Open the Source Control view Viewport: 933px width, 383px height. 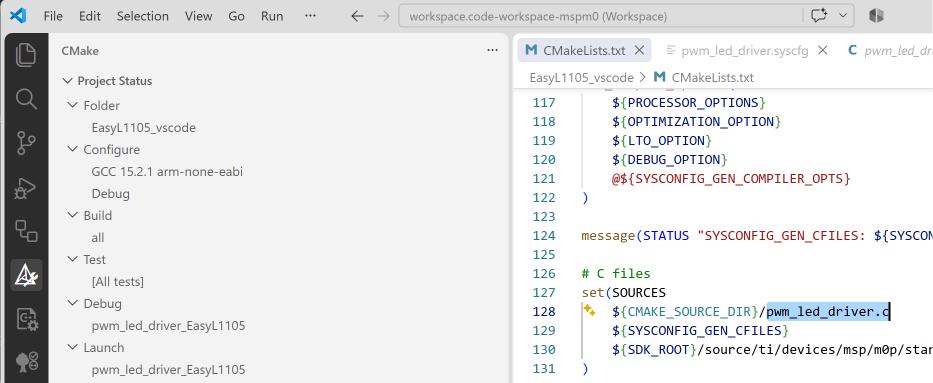tap(26, 143)
